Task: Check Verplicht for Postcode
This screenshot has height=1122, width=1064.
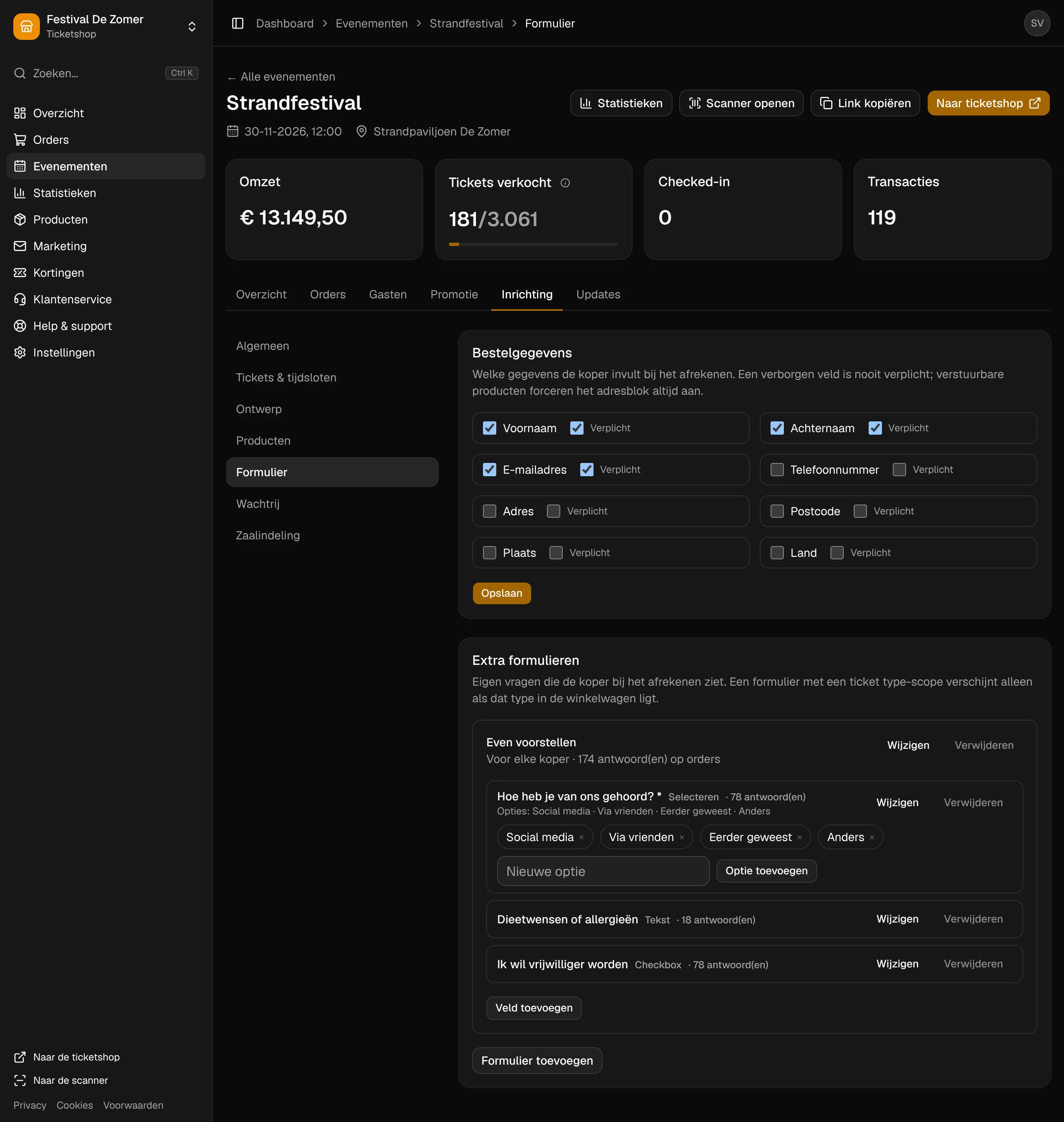Action: click(x=860, y=512)
